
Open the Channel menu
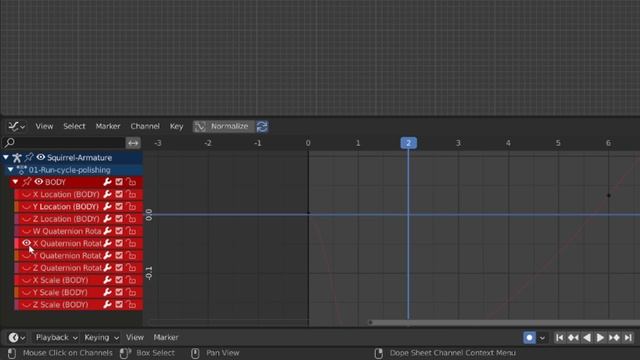tap(145, 127)
